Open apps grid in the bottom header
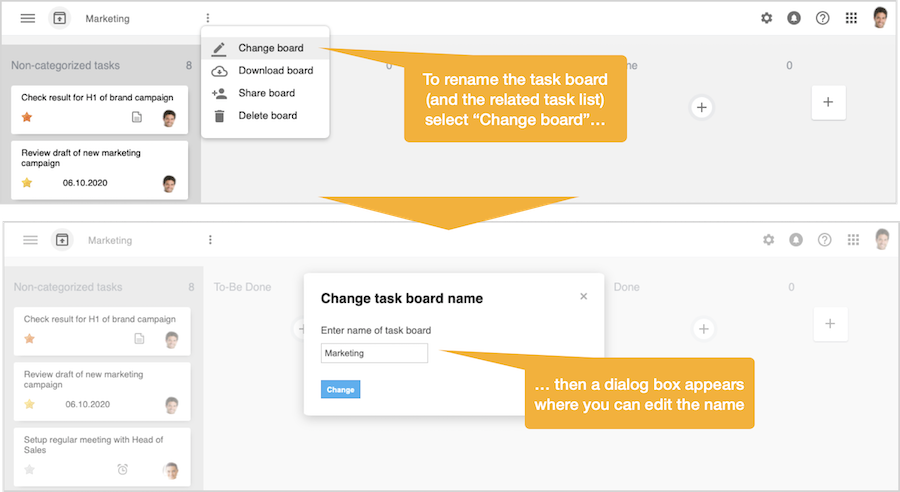The image size is (900, 492). coord(854,240)
